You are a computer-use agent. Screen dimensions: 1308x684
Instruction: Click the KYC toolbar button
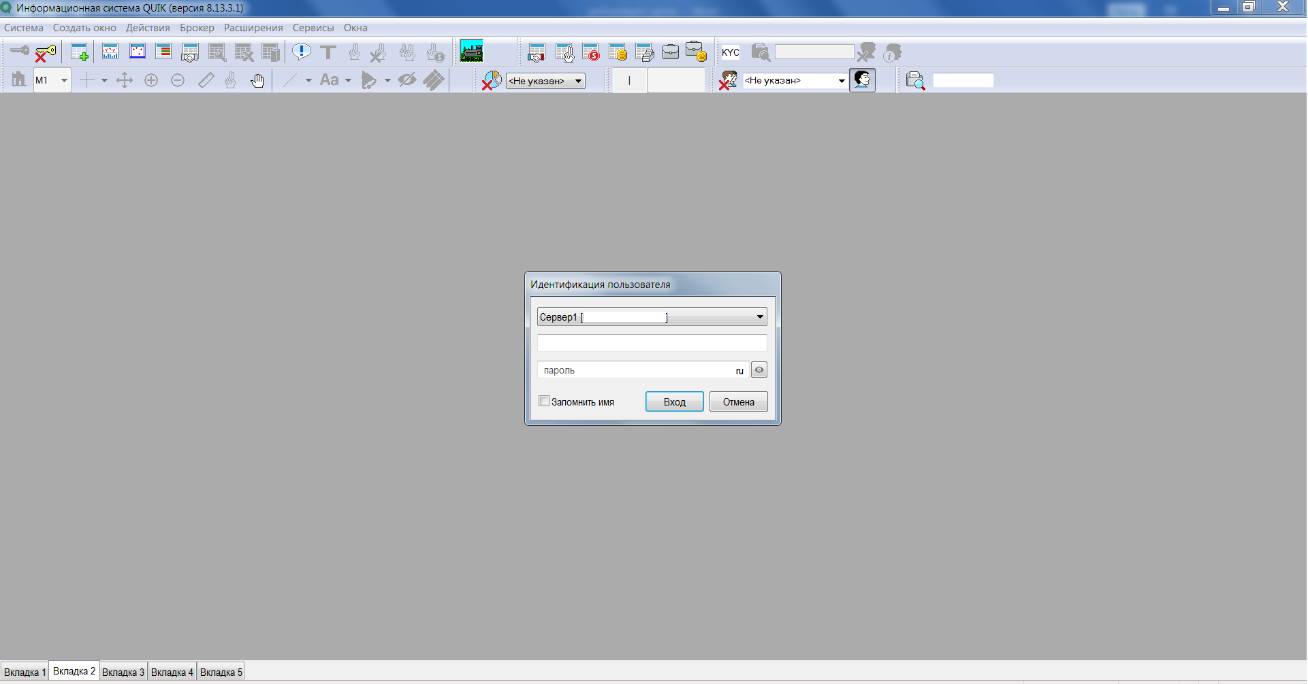(x=730, y=52)
